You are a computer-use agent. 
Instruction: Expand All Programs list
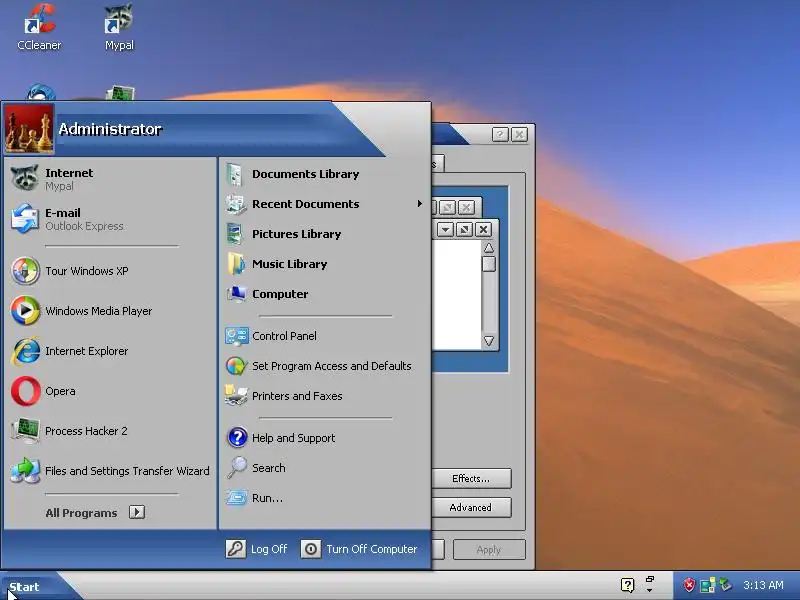click(x=95, y=512)
